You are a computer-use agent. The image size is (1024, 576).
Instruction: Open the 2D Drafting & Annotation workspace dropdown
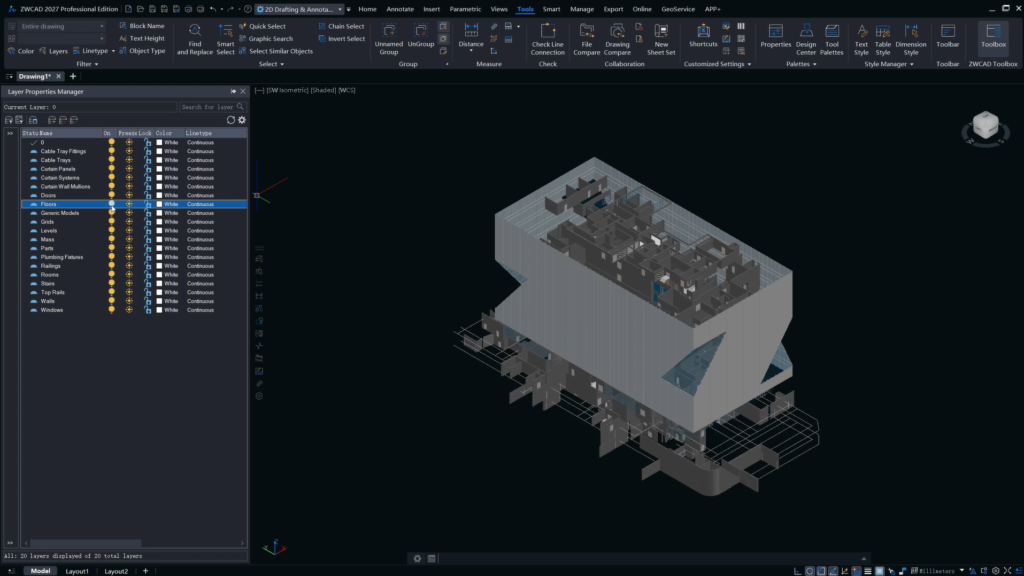[x=300, y=9]
